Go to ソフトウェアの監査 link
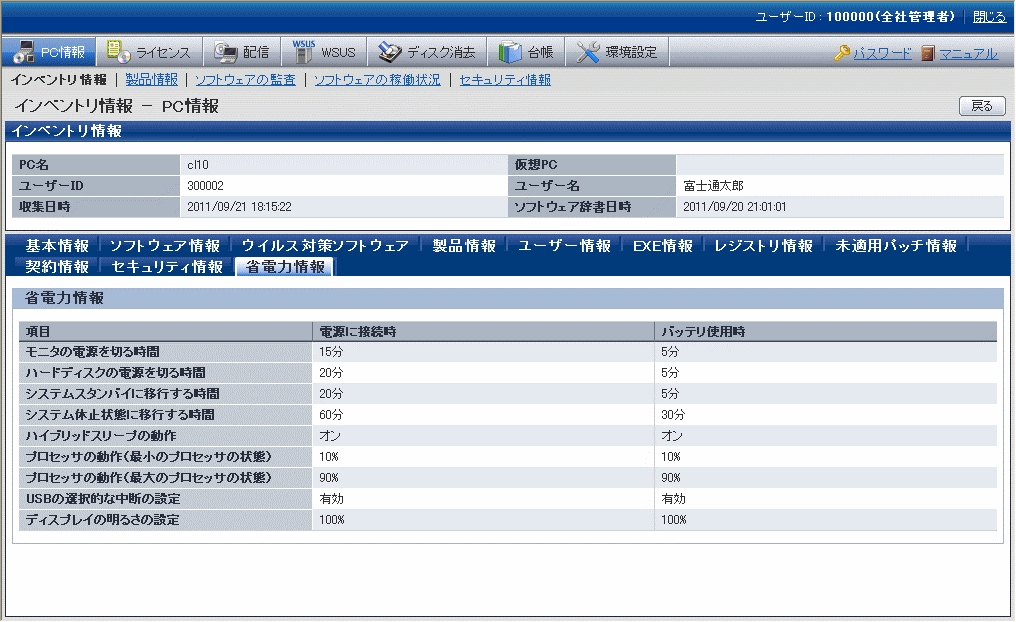This screenshot has width=1016, height=622. (x=245, y=80)
